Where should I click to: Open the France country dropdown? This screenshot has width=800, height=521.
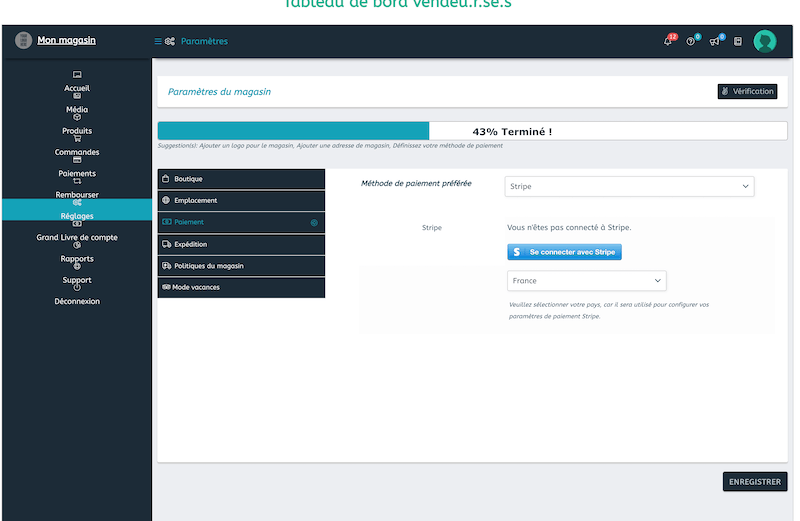[x=587, y=281]
